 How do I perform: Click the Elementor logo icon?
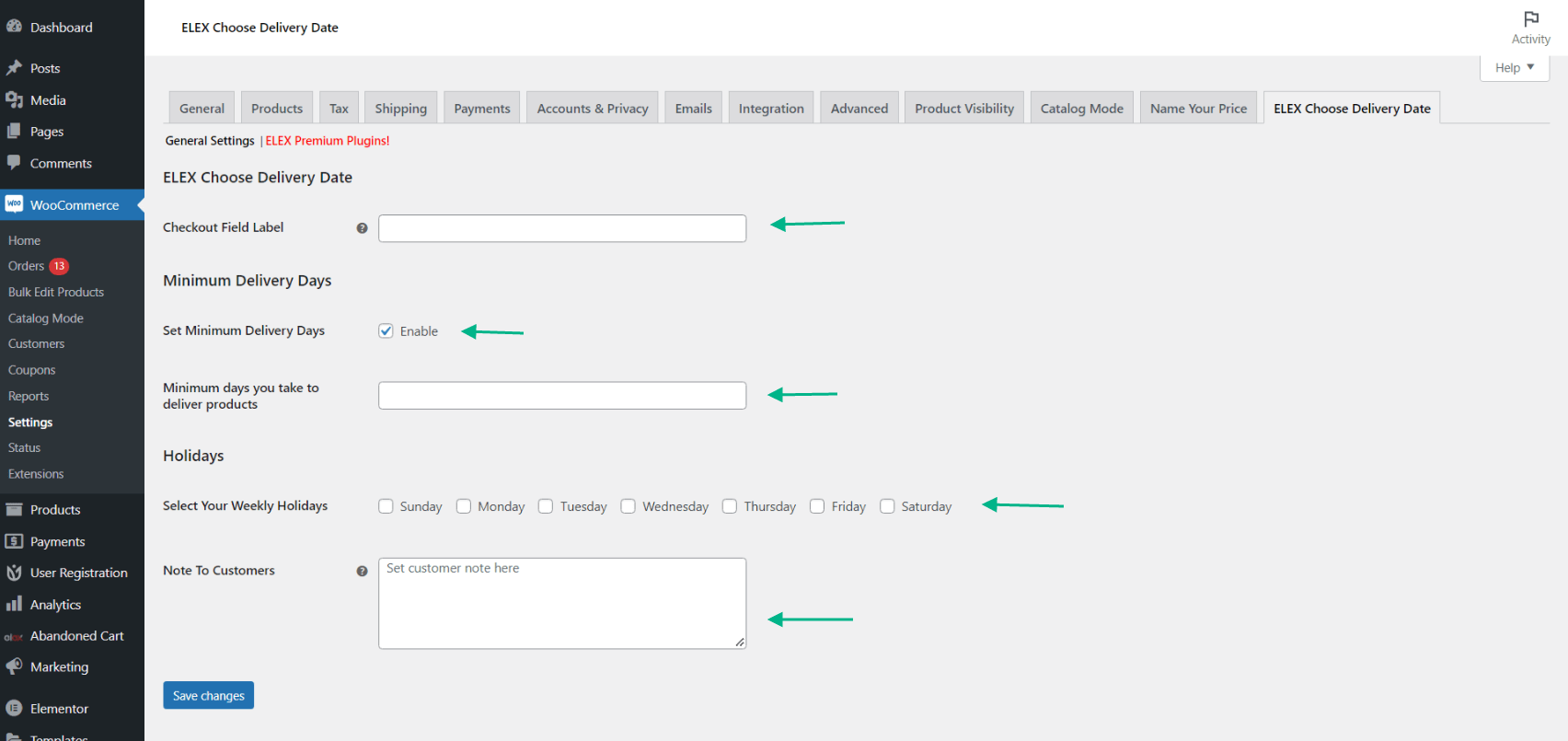coord(14,708)
